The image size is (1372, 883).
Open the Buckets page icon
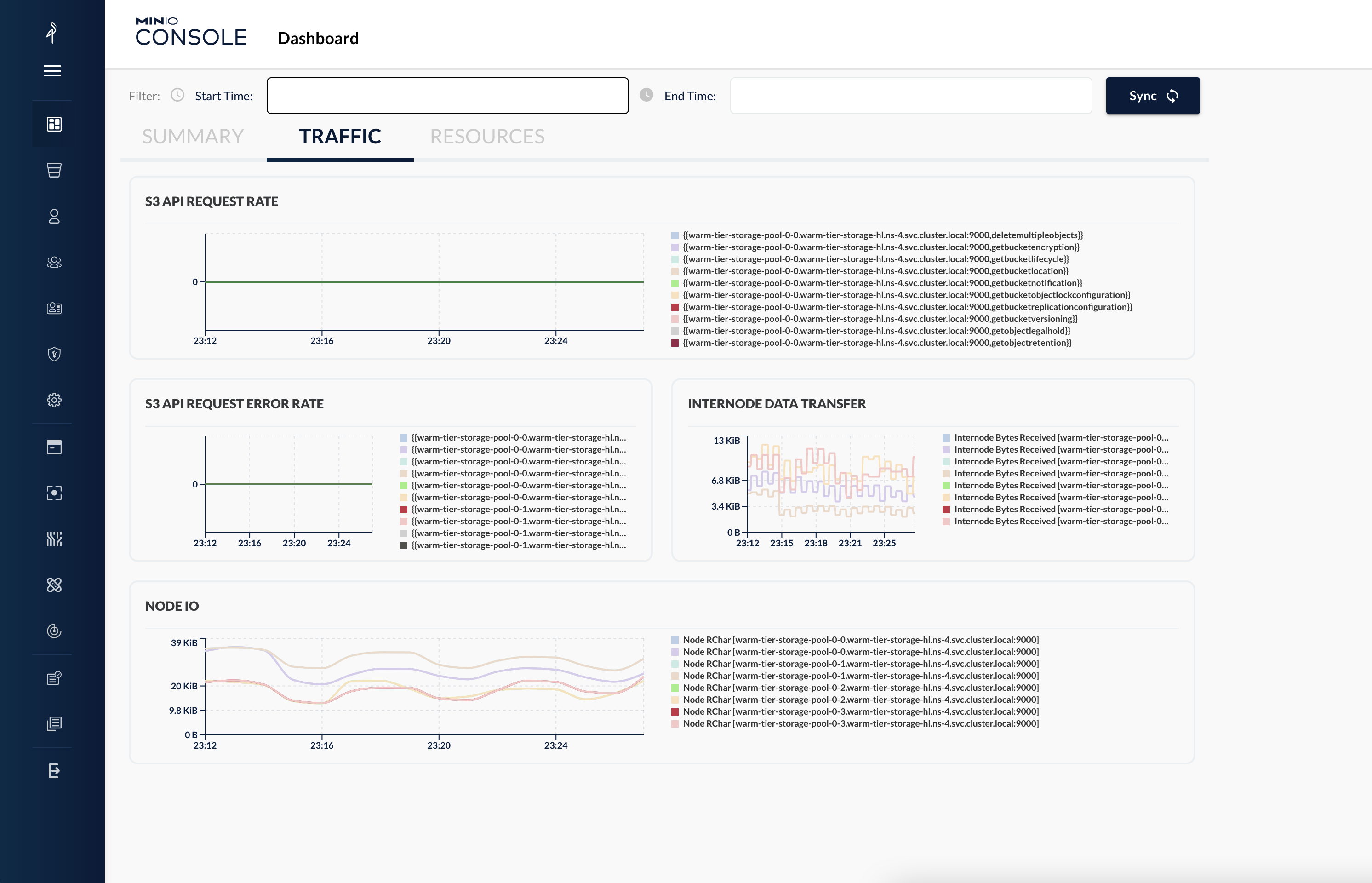coord(54,170)
